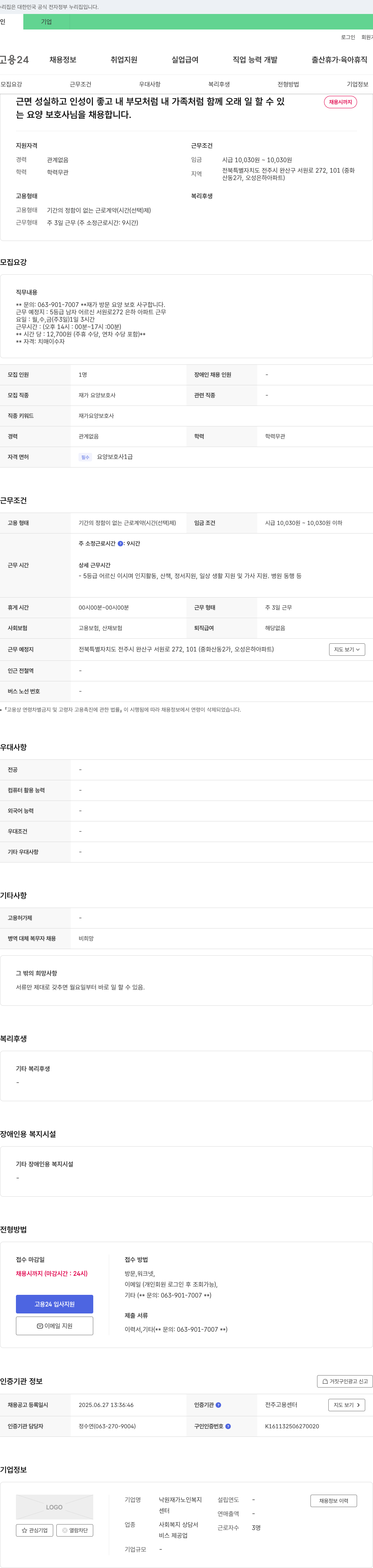Click the 고용24 site logo

tap(14, 60)
